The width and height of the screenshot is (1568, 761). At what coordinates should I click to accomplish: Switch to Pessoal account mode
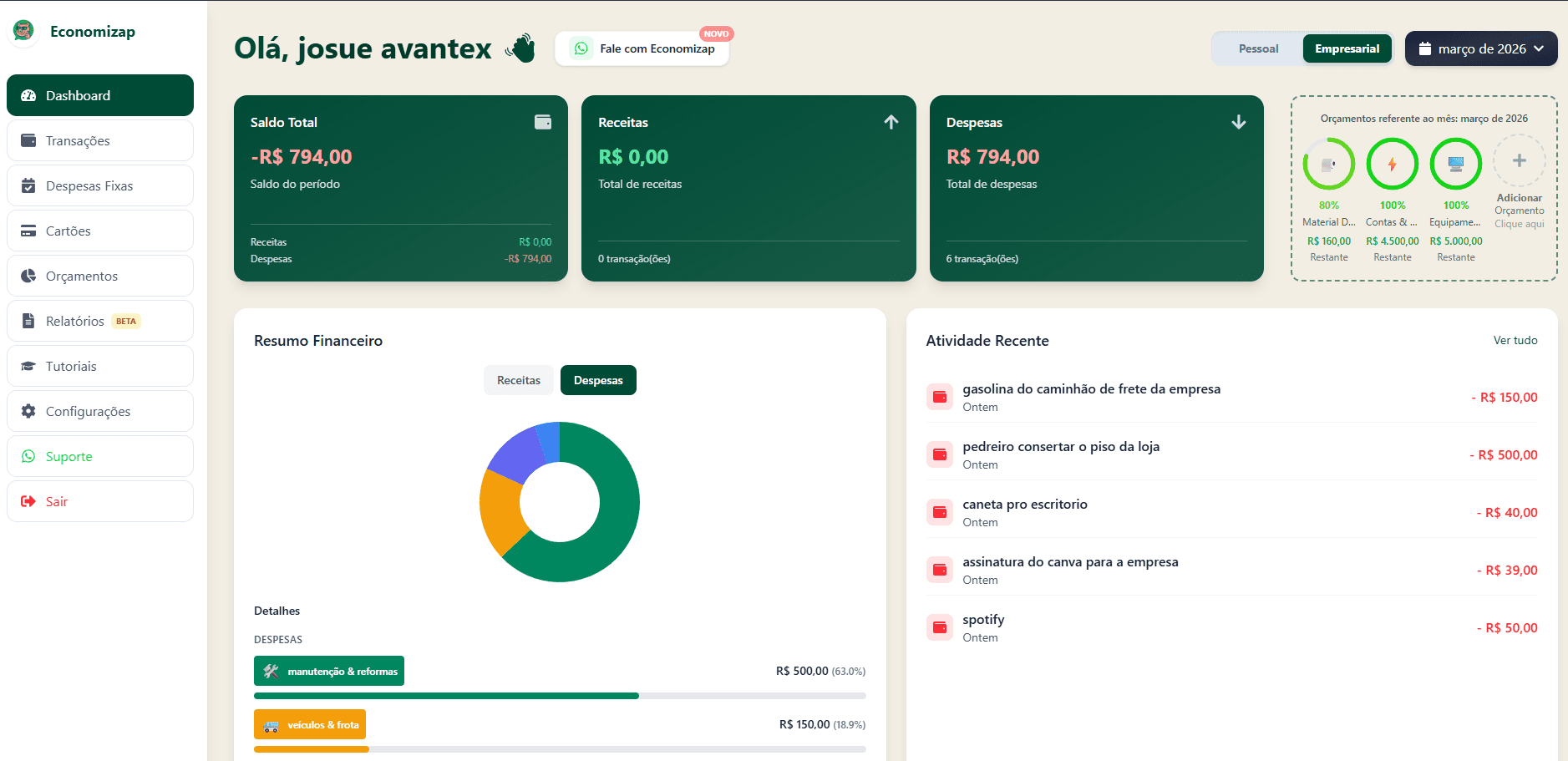click(1258, 48)
